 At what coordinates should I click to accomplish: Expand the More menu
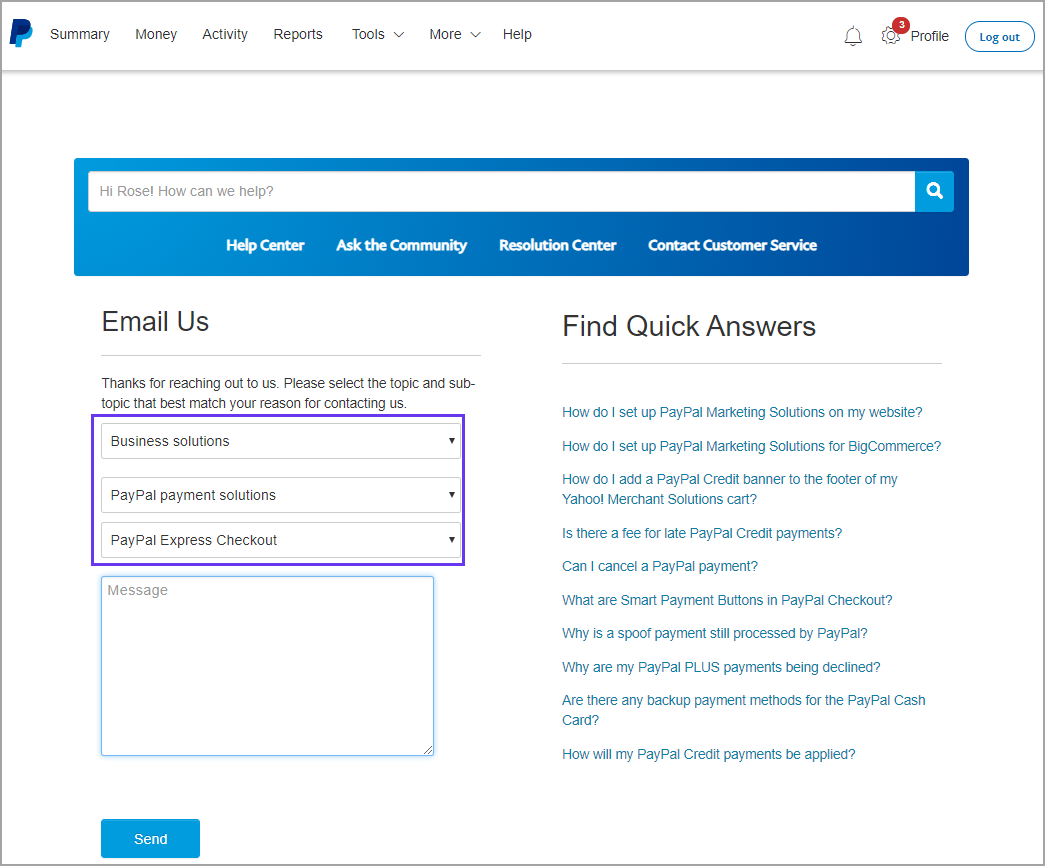[455, 34]
